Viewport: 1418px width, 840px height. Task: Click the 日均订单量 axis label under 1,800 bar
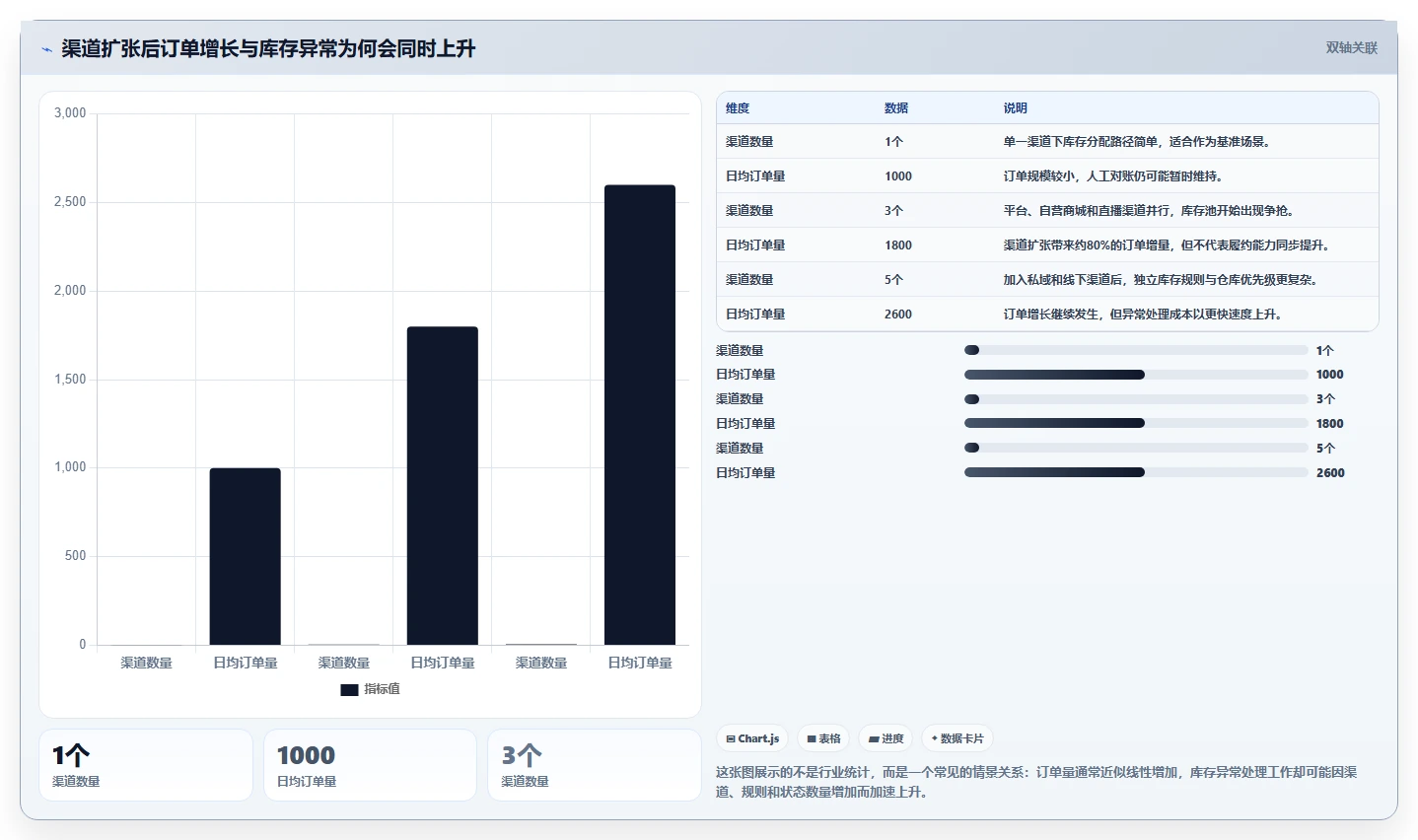point(443,663)
